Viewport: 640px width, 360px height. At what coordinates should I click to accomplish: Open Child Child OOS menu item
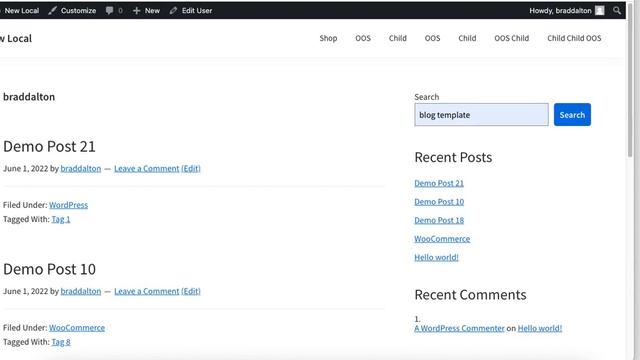coord(574,38)
